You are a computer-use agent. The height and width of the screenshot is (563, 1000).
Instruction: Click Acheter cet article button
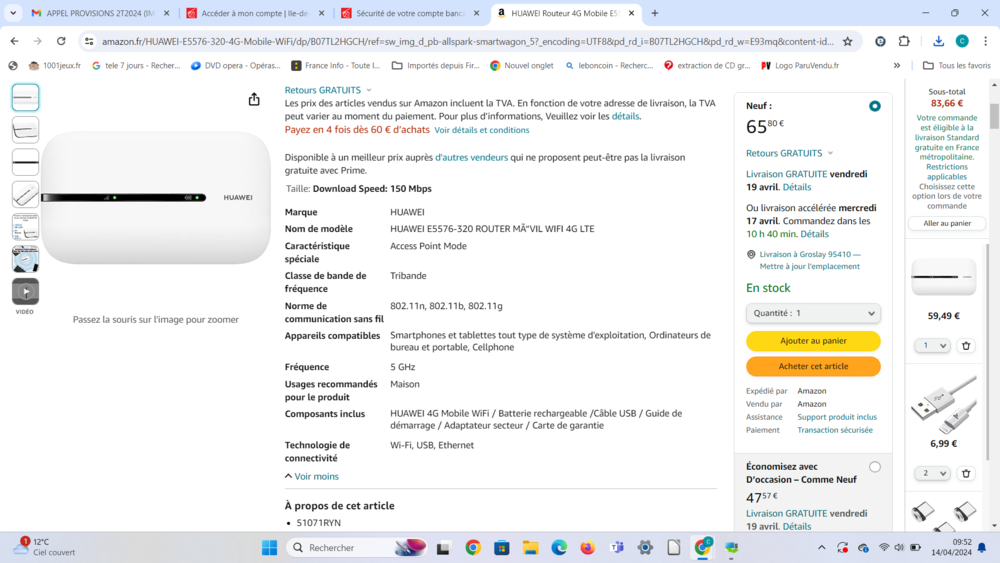[813, 367]
